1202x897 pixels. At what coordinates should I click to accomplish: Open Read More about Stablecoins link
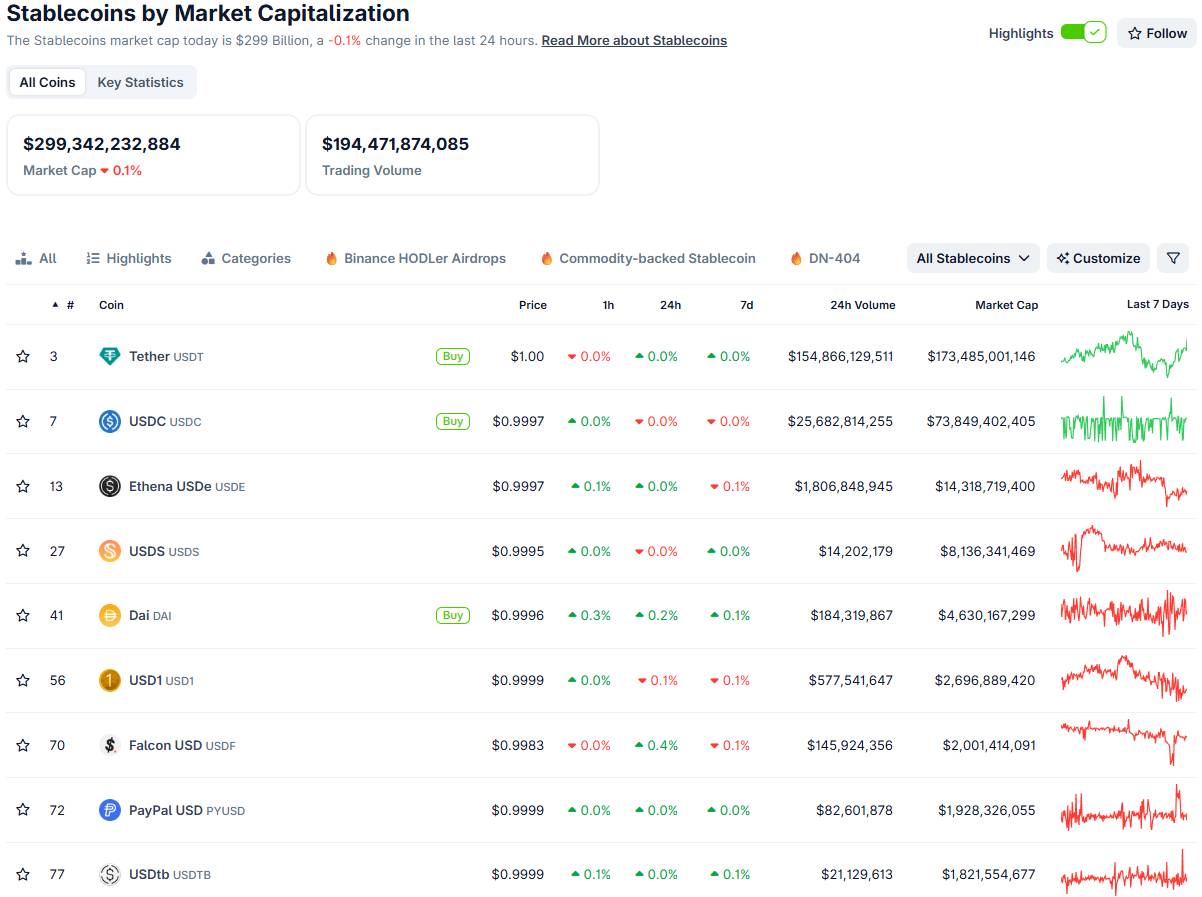pos(634,41)
